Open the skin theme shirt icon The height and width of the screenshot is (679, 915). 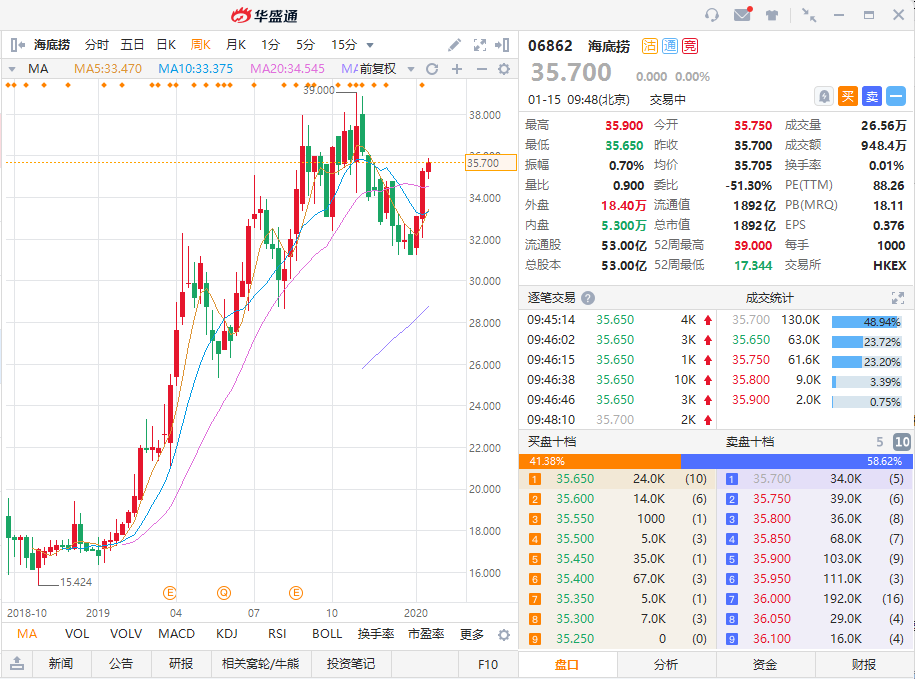[772, 15]
